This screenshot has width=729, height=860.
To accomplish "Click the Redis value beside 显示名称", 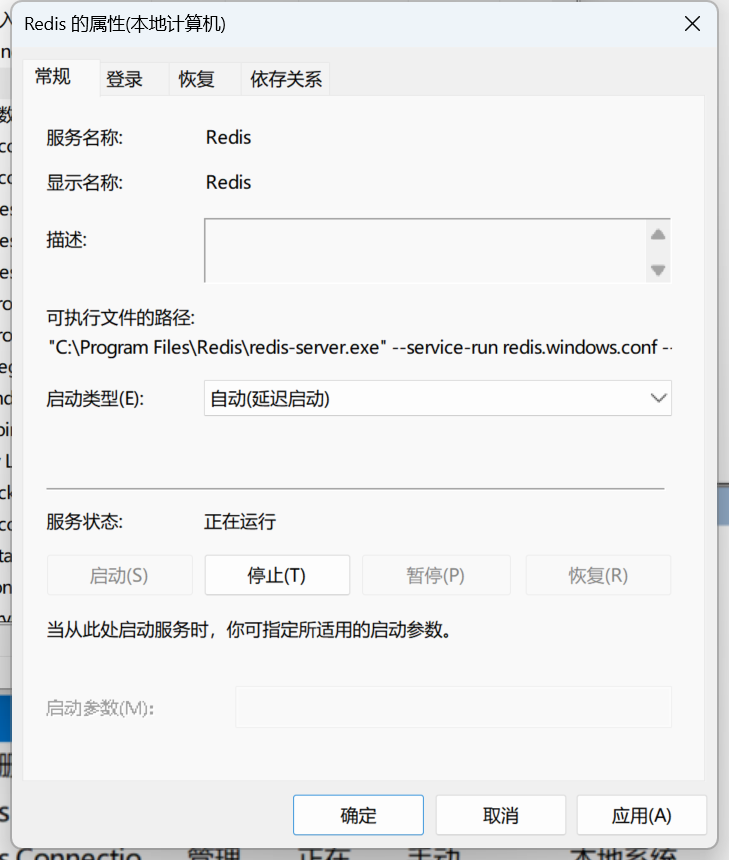I will click(228, 182).
